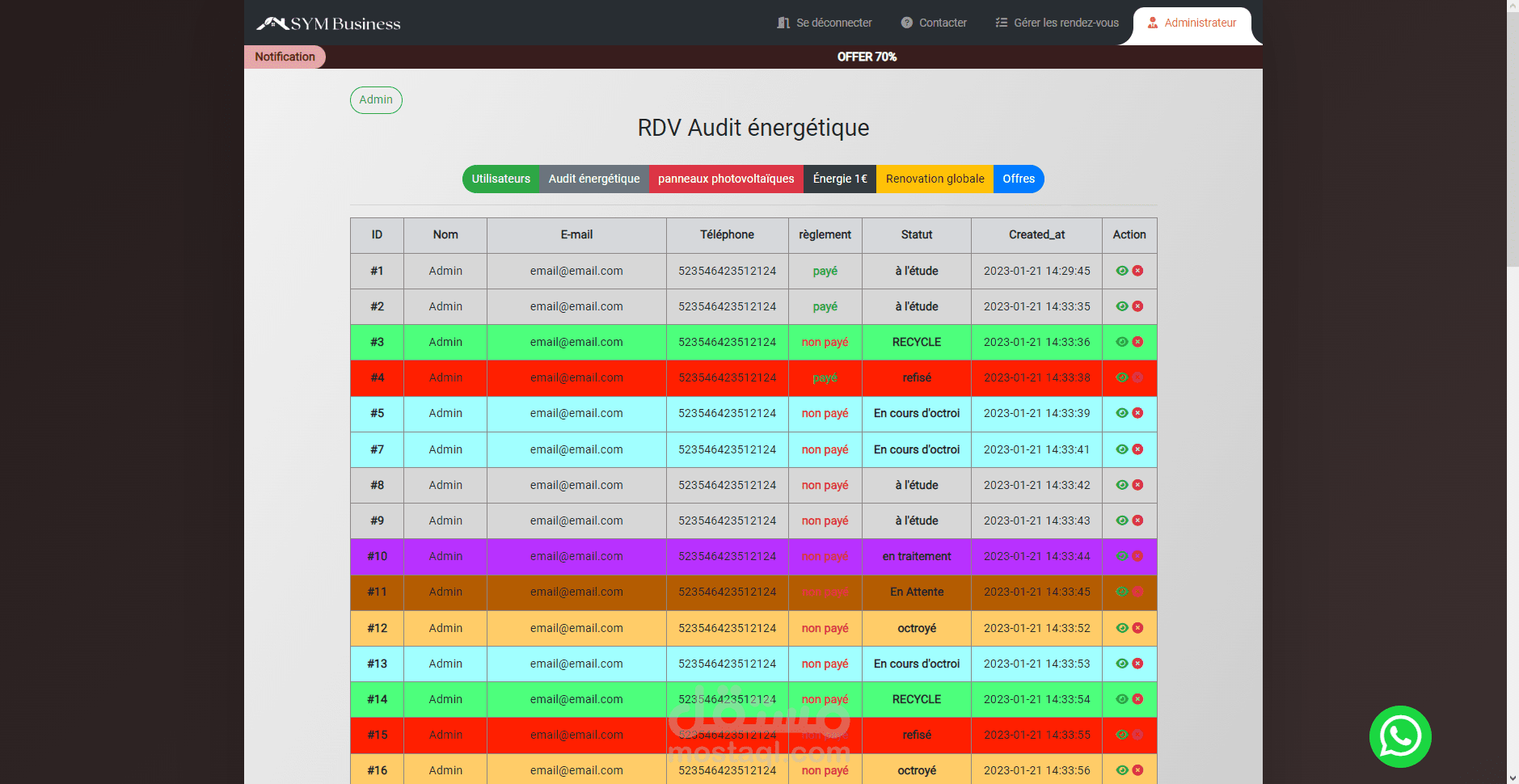Open the Offres tab
This screenshot has height=784, width=1519.
click(x=1019, y=179)
